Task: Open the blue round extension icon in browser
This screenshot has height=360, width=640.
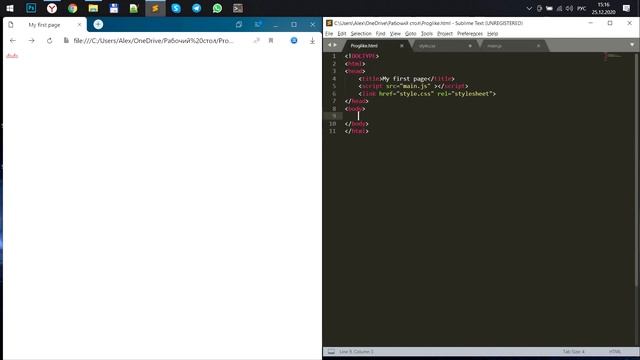Action: pyautogui.click(x=294, y=40)
